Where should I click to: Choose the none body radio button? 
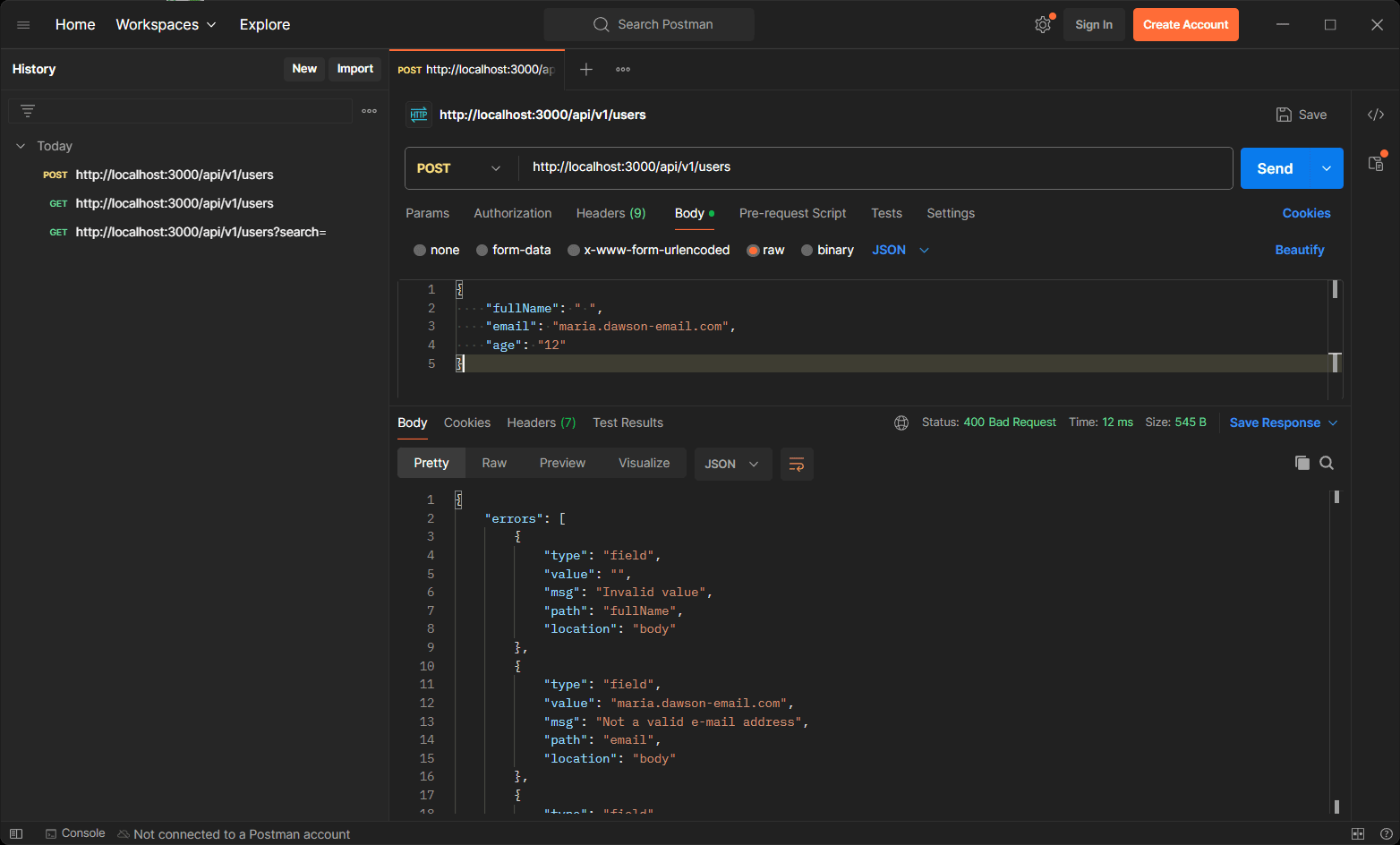coord(420,251)
